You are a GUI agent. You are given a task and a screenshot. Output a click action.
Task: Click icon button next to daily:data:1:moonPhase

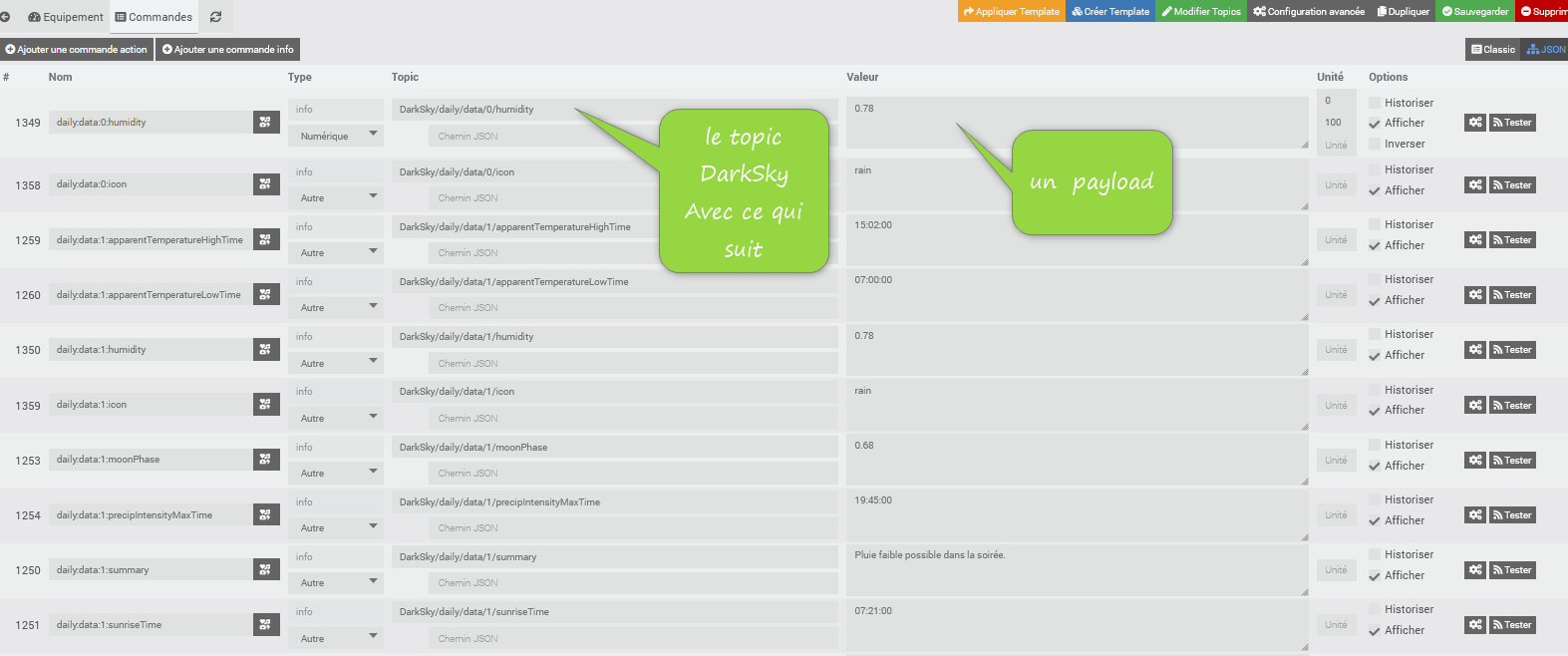click(x=266, y=460)
